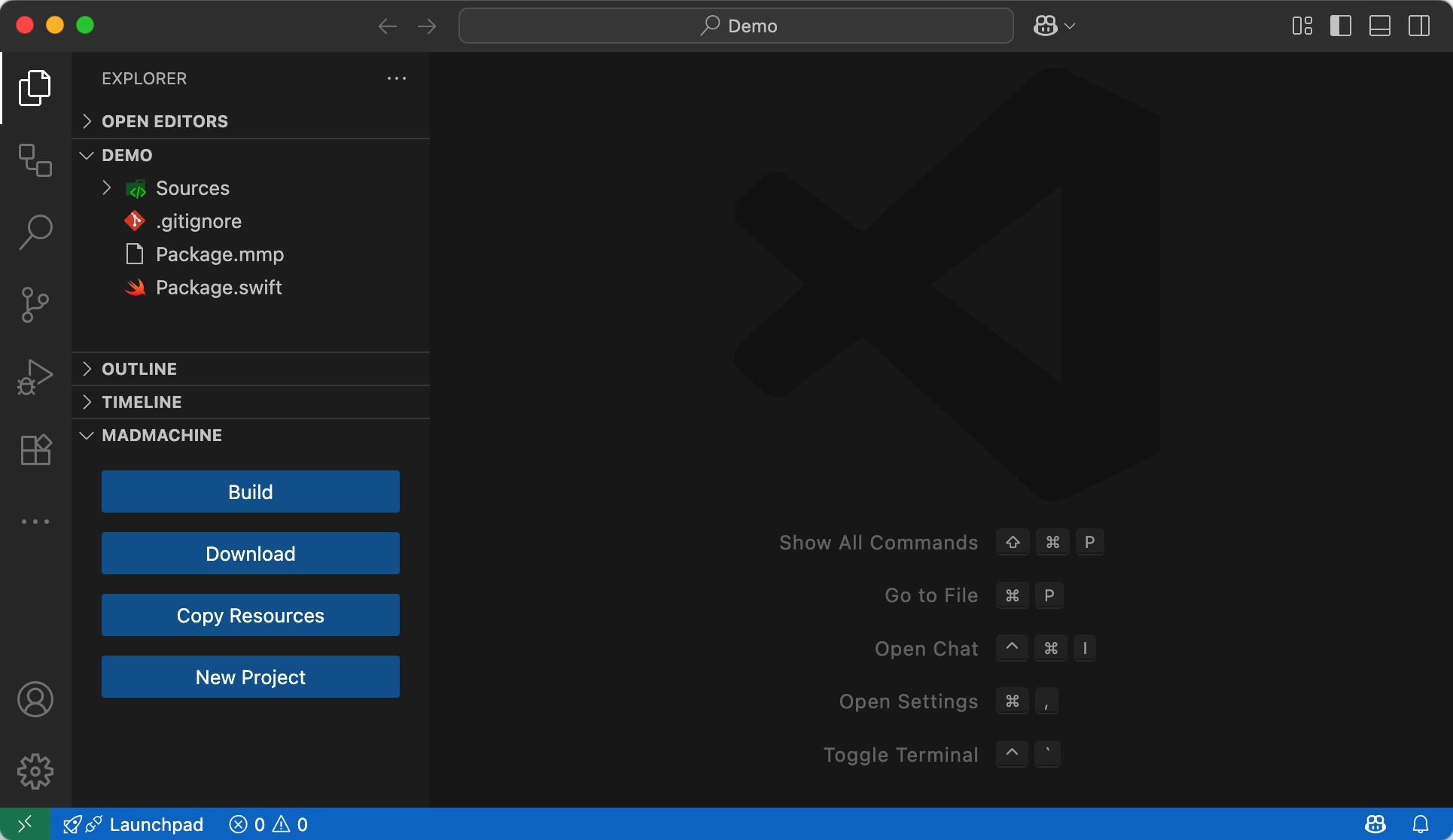Screen dimensions: 1453x840
Task: Click the Swift icon beside Package.swift
Action: [x=135, y=287]
